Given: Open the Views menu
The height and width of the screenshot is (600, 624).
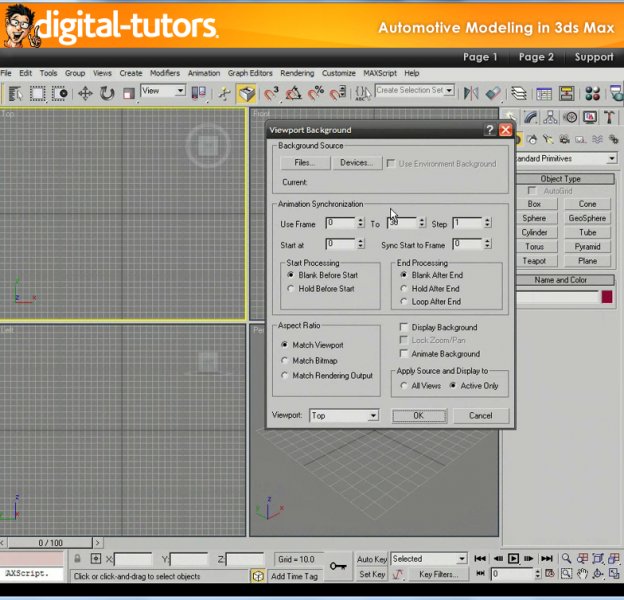Looking at the screenshot, I should click(x=102, y=73).
